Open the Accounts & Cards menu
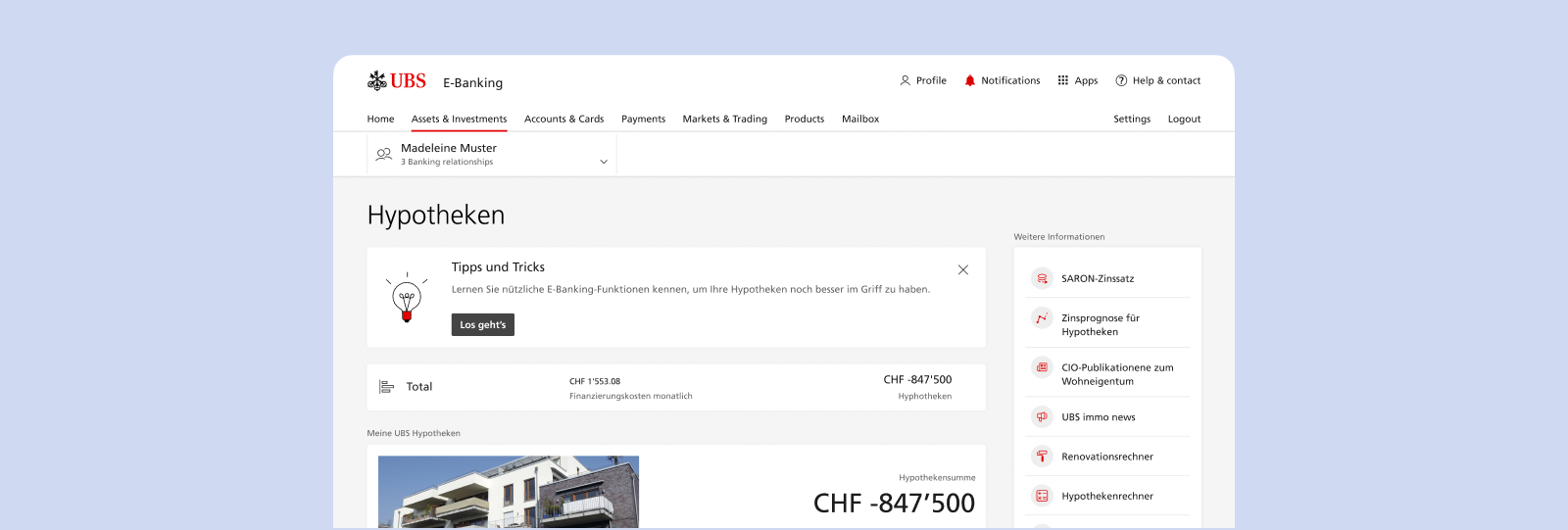Image resolution: width=1568 pixels, height=530 pixels. [563, 119]
